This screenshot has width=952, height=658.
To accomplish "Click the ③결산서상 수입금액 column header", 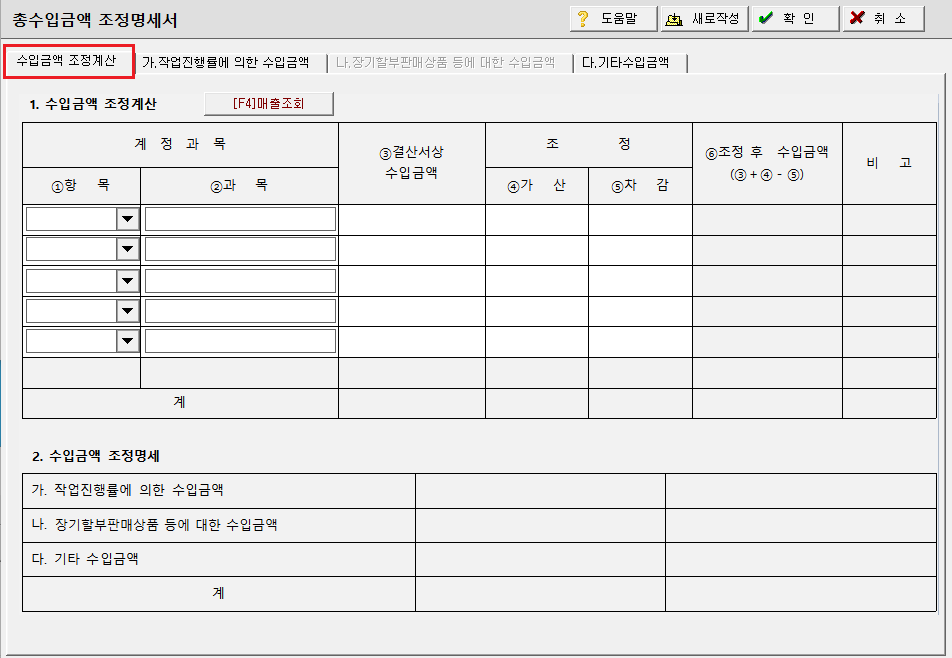I will (412, 163).
